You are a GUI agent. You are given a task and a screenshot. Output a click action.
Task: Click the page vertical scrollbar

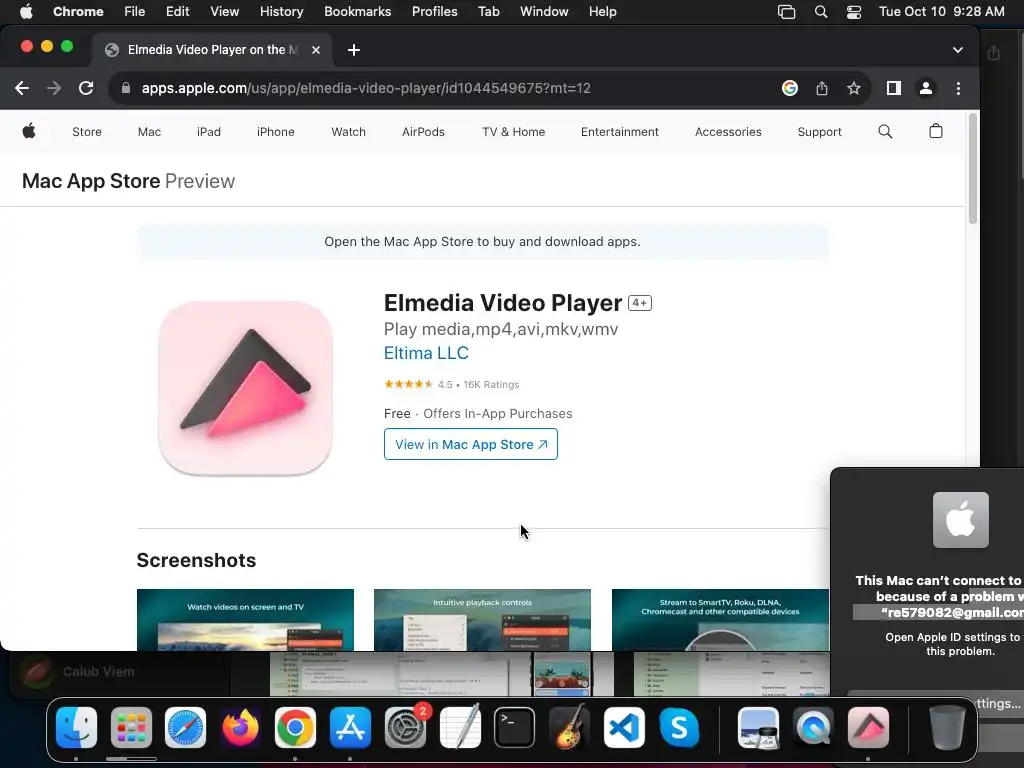(x=972, y=168)
